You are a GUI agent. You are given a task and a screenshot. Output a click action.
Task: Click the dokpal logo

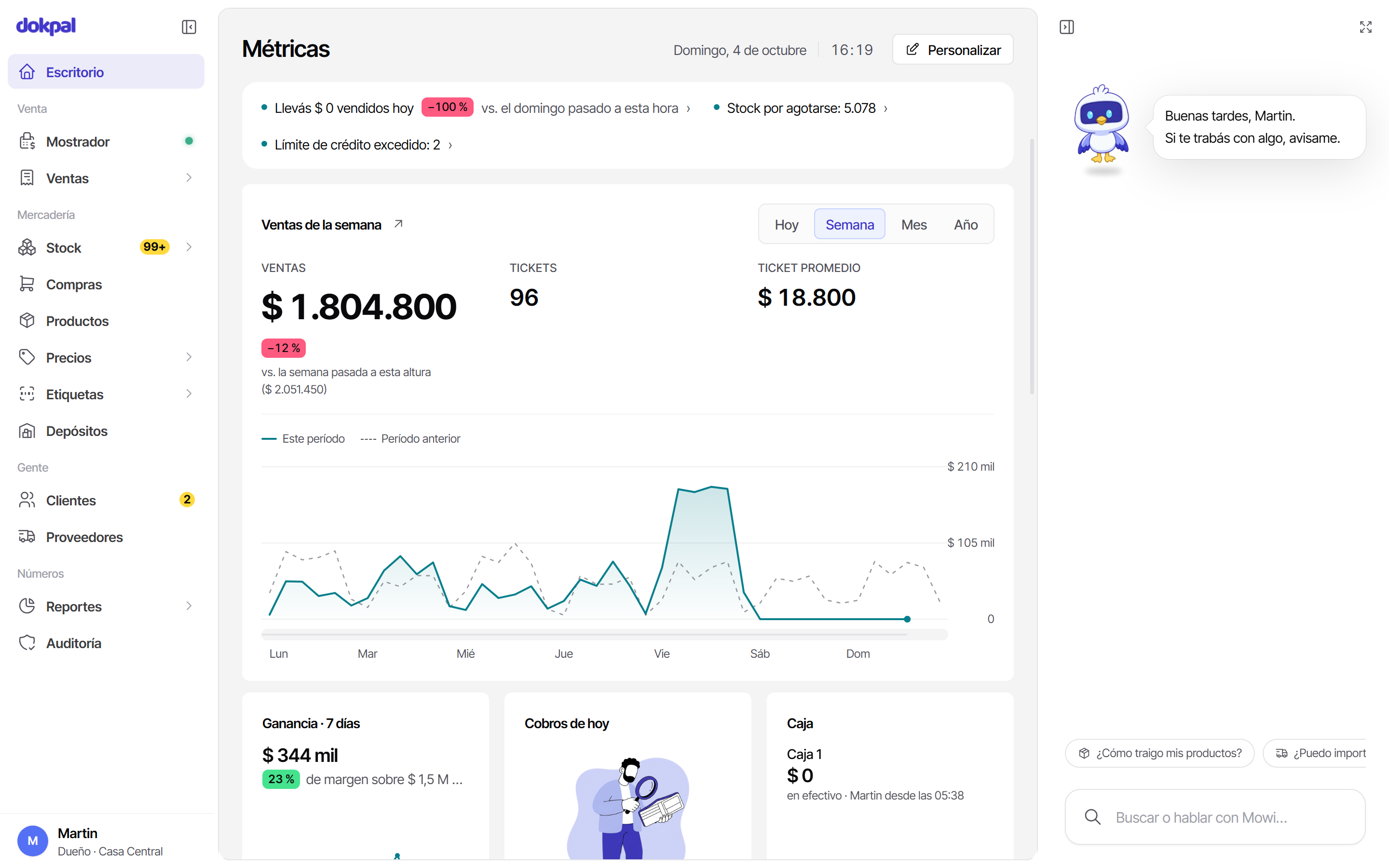pos(46,26)
